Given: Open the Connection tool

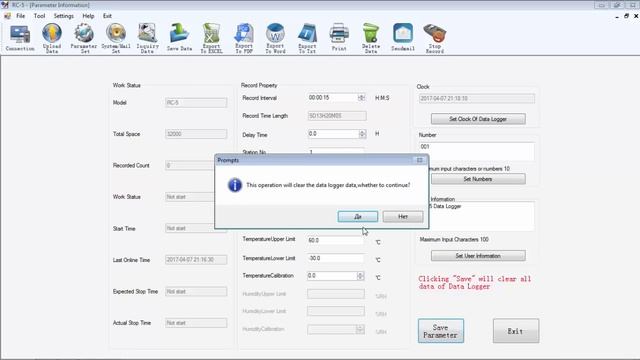Looking at the screenshot, I should (20, 38).
